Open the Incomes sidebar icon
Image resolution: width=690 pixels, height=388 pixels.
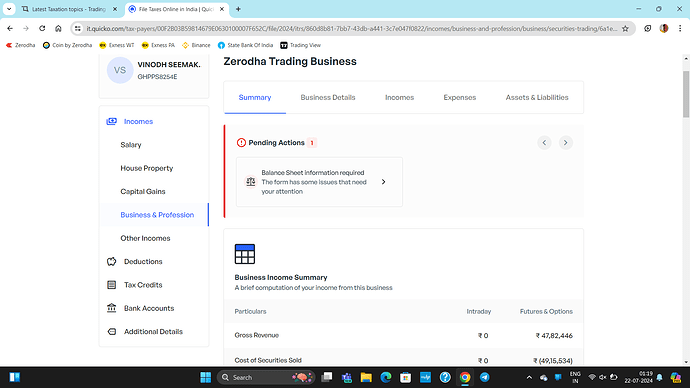[111, 121]
